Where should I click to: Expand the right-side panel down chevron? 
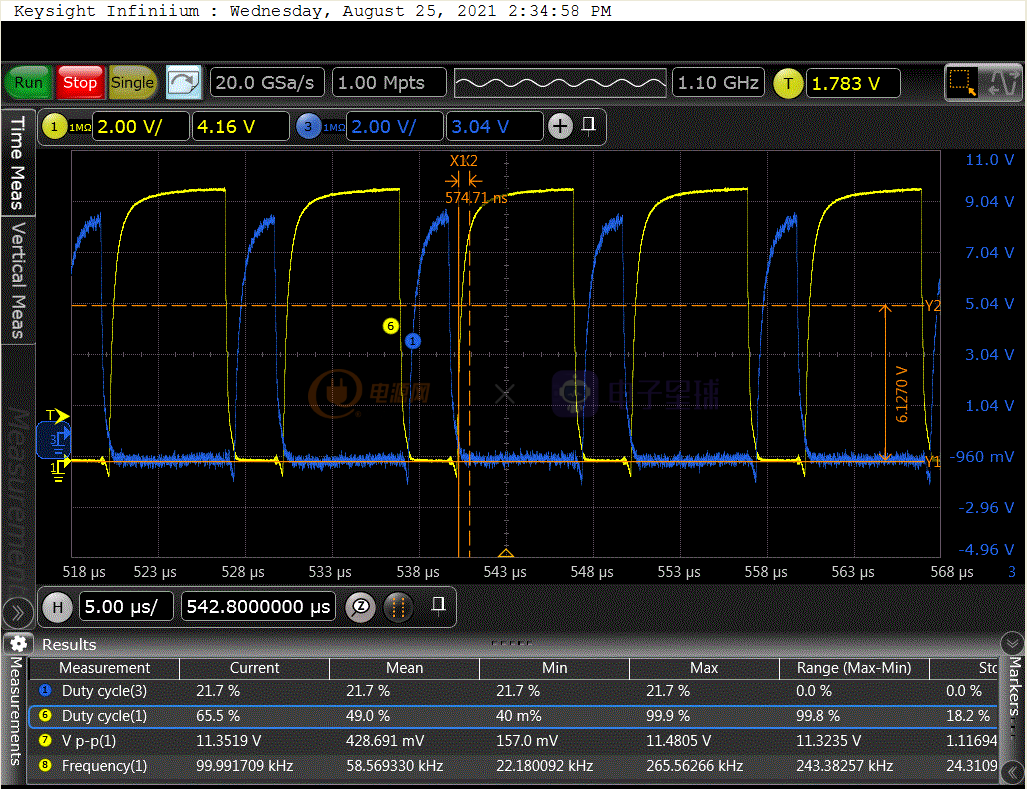pyautogui.click(x=1012, y=643)
